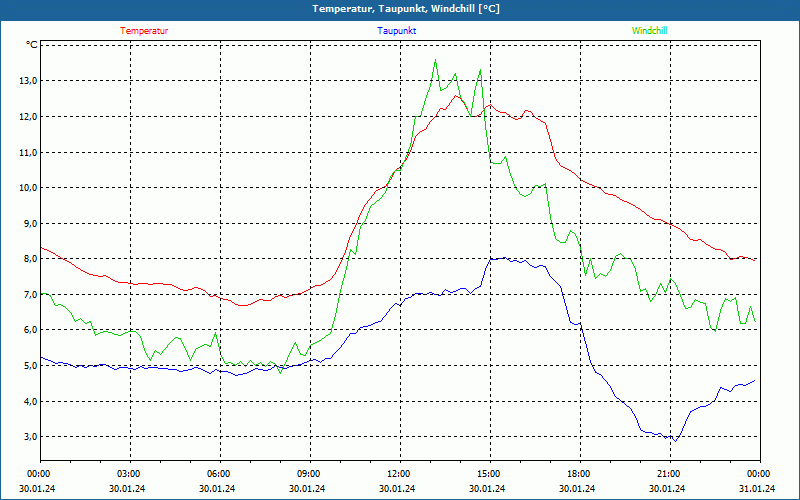The width and height of the screenshot is (800, 500).
Task: Click the green Windchill peak near 13:00
Action: [435, 60]
